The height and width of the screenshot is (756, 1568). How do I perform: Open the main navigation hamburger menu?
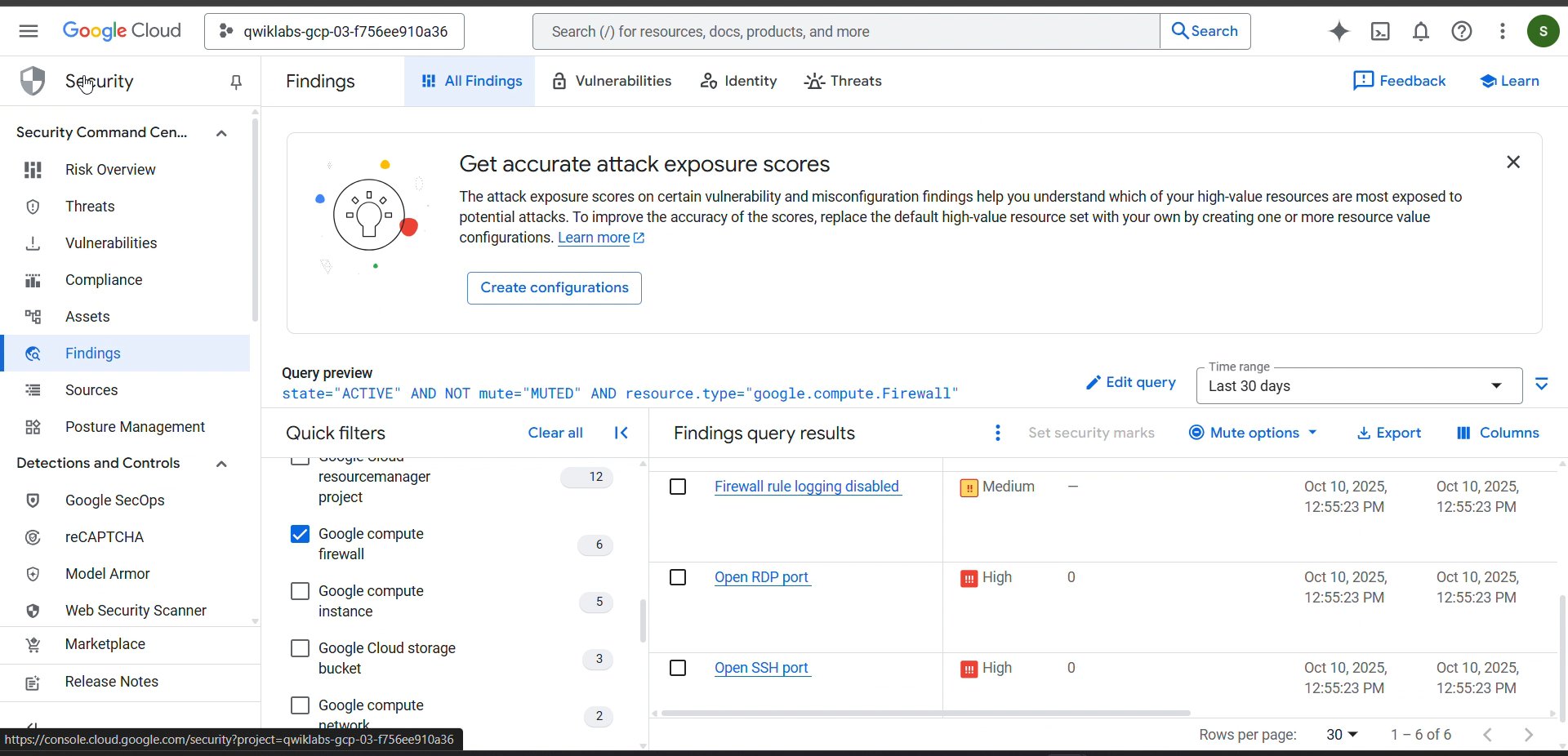29,31
